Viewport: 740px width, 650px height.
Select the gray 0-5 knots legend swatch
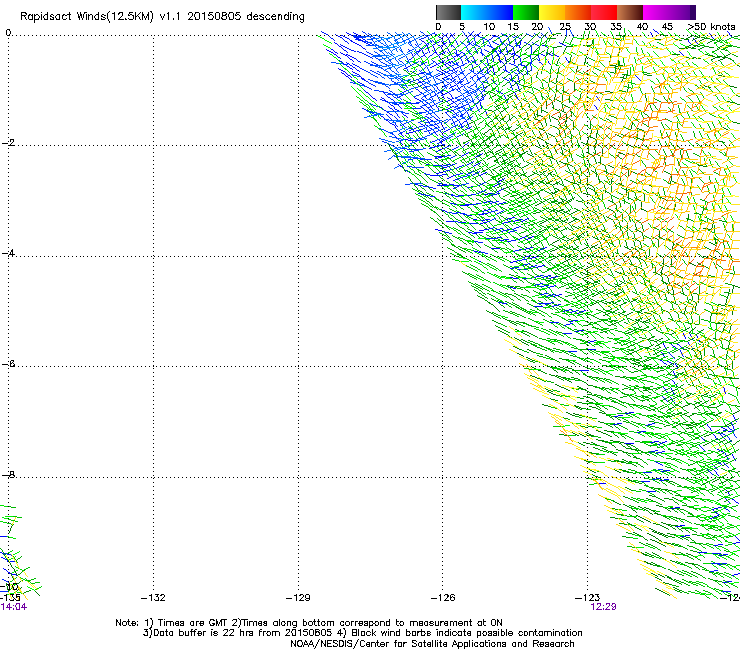click(x=448, y=12)
